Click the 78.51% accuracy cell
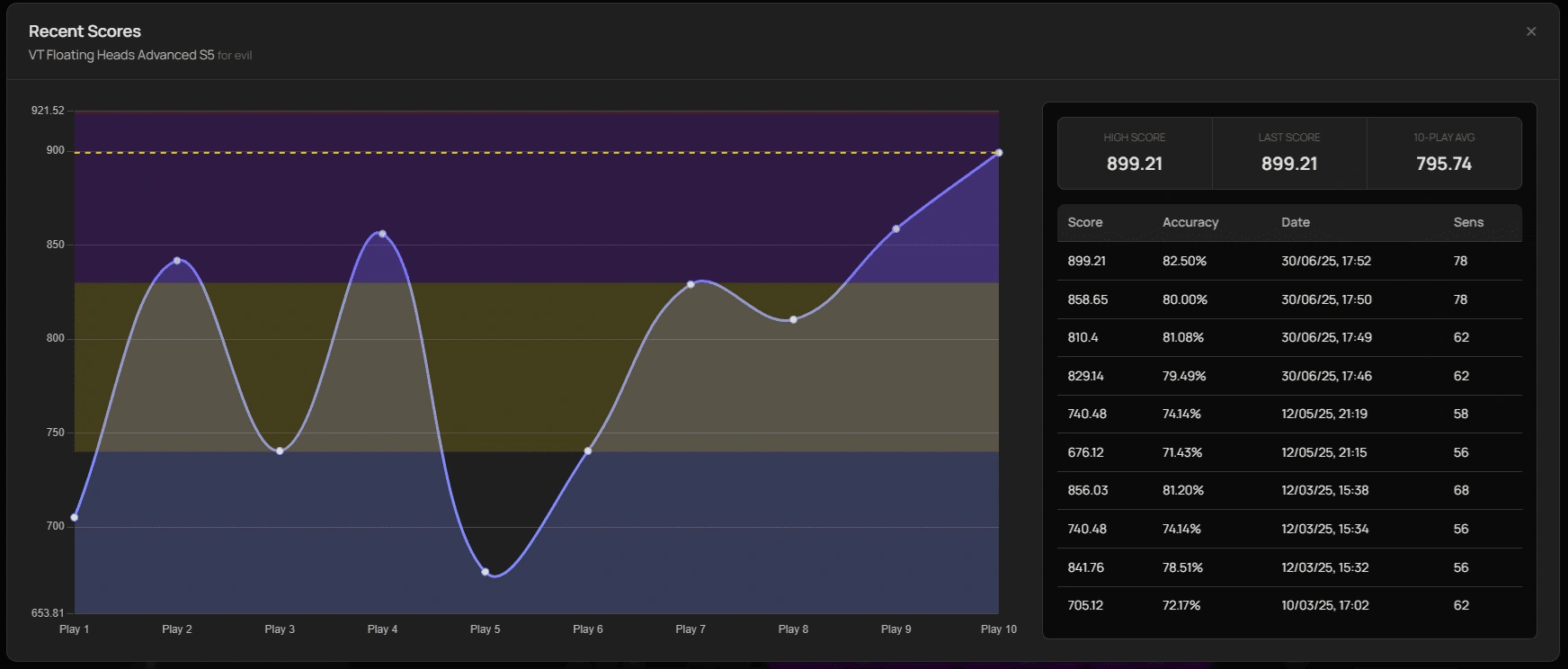This screenshot has width=1568, height=669. [1182, 567]
